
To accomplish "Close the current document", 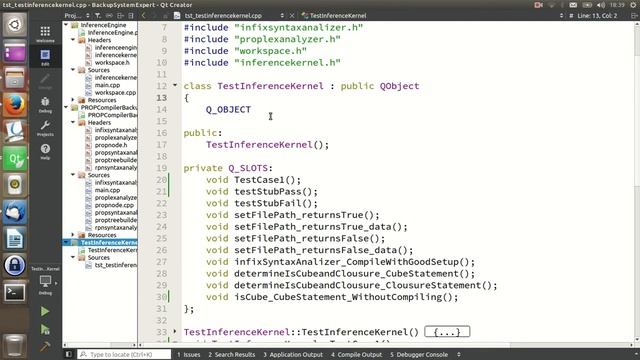I will (x=292, y=16).
